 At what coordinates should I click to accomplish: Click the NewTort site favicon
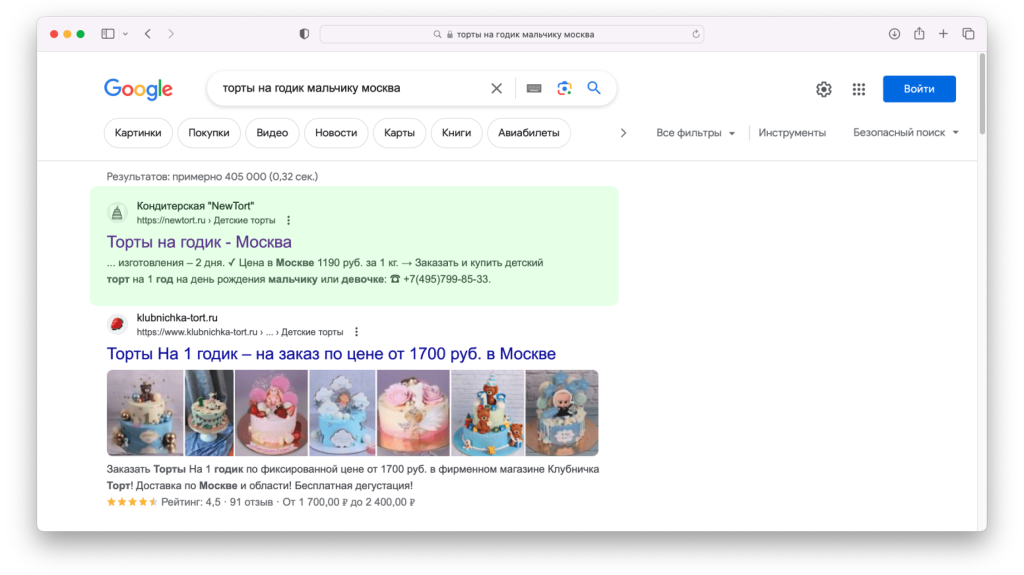(117, 212)
